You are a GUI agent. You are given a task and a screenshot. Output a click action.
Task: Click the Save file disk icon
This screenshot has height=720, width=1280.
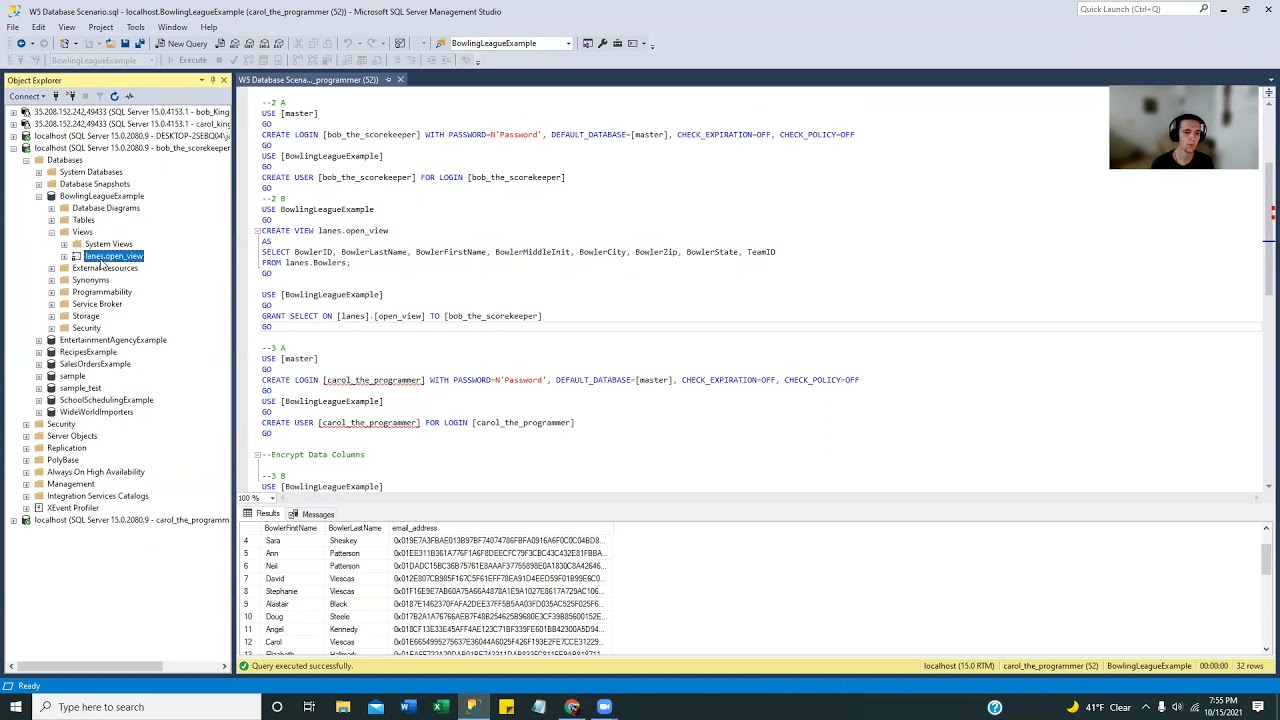click(125, 44)
